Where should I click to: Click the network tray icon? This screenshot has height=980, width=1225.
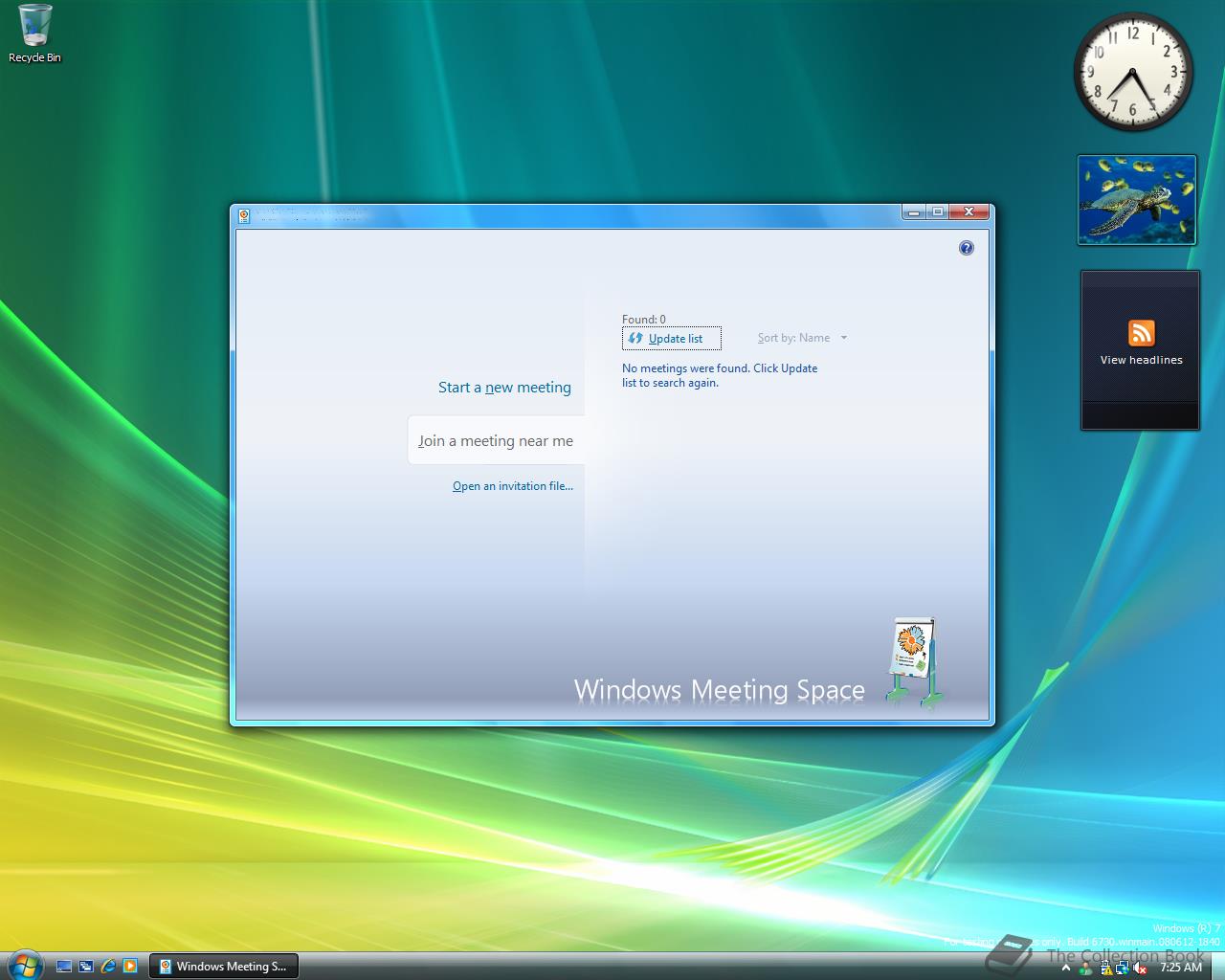pyautogui.click(x=1123, y=968)
